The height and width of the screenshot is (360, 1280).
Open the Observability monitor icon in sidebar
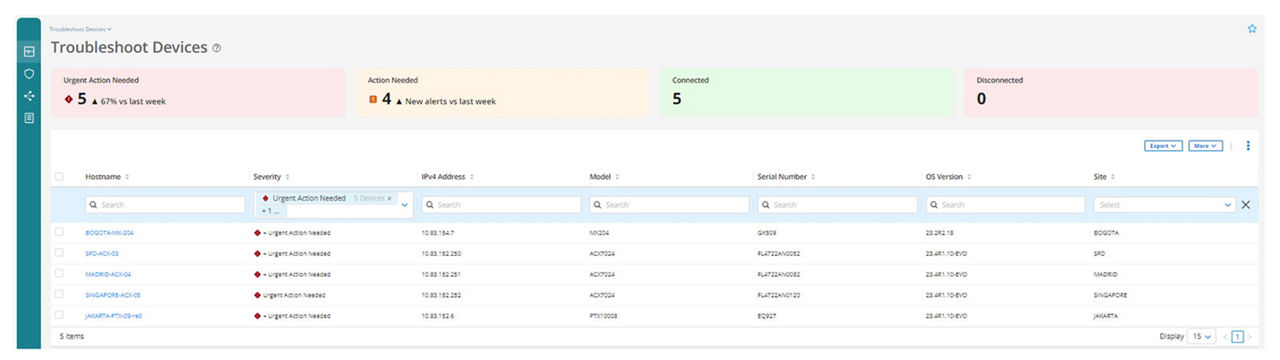click(29, 51)
